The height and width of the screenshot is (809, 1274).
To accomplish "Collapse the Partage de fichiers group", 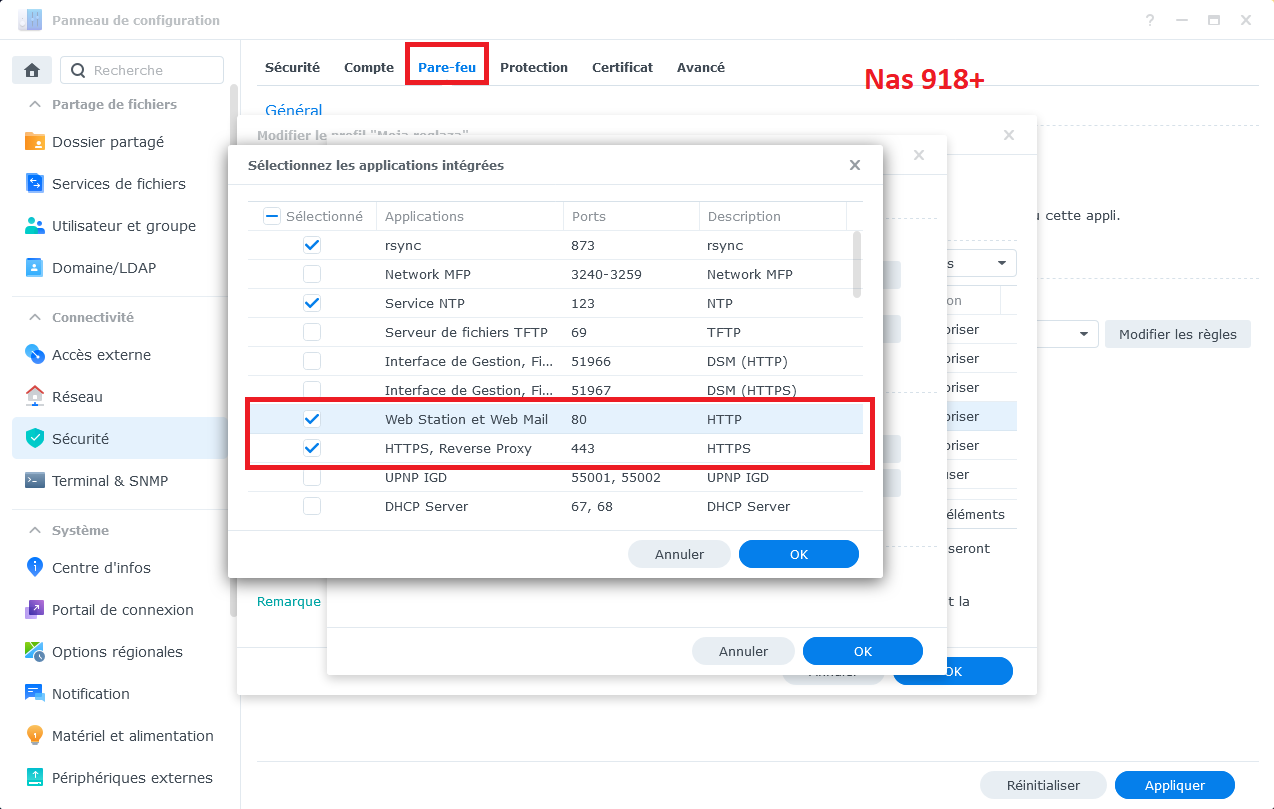I will point(35,104).
